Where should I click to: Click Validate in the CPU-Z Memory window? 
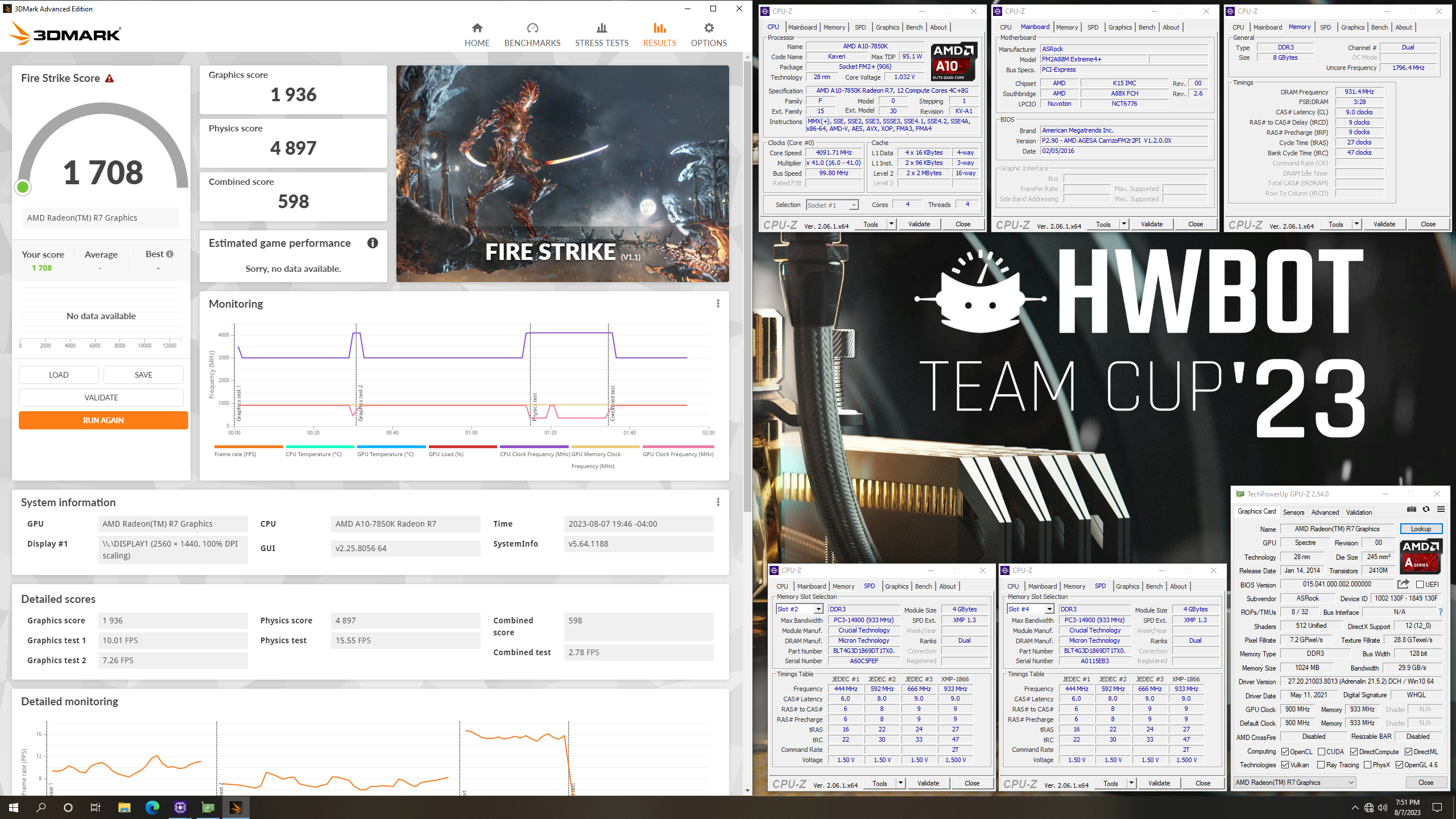(x=1384, y=224)
